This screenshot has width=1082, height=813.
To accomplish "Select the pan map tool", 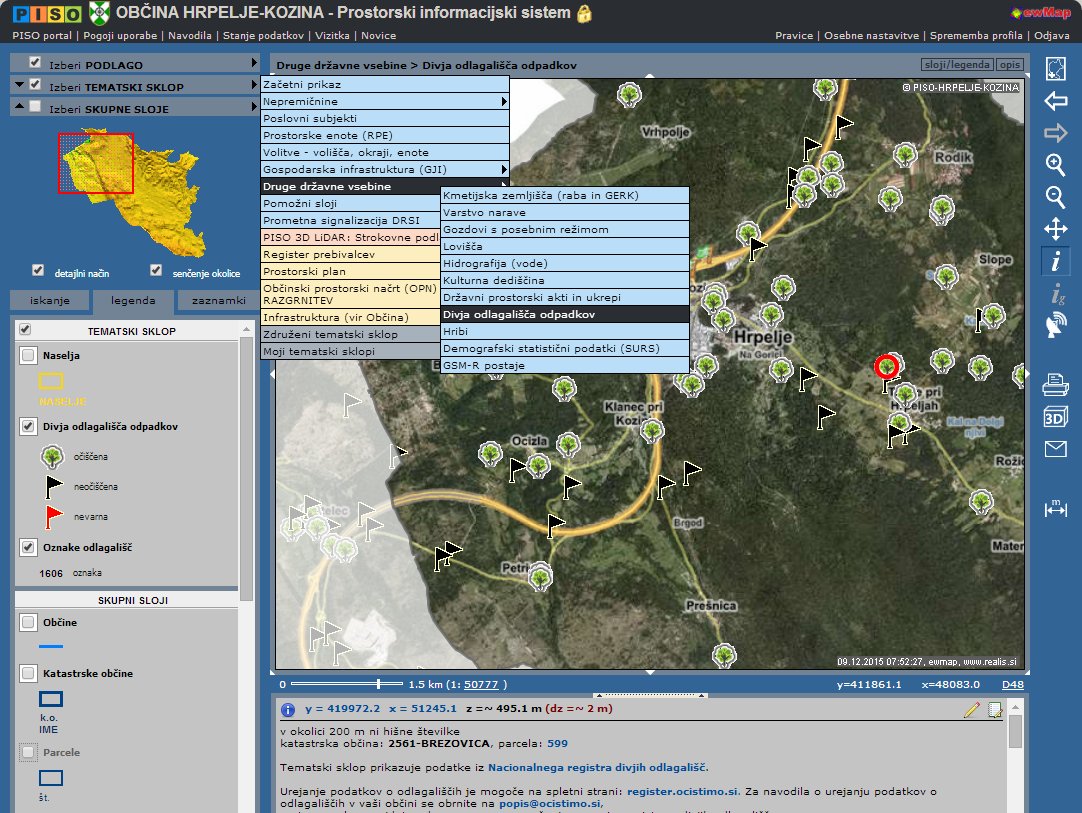I will pos(1055,229).
